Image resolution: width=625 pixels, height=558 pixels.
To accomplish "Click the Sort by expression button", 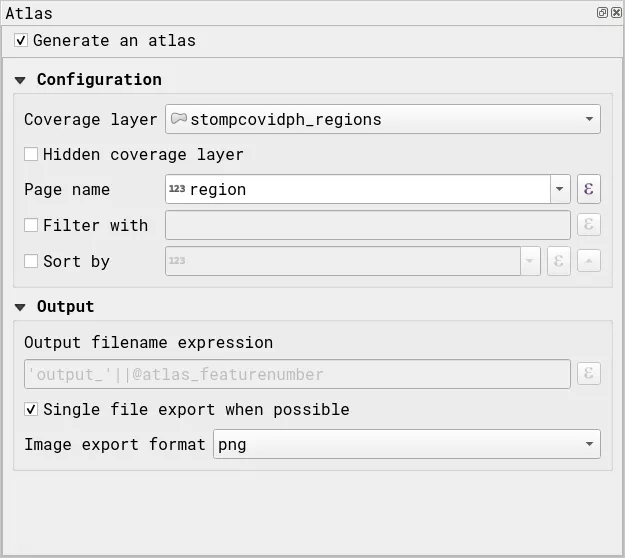I will click(x=559, y=261).
